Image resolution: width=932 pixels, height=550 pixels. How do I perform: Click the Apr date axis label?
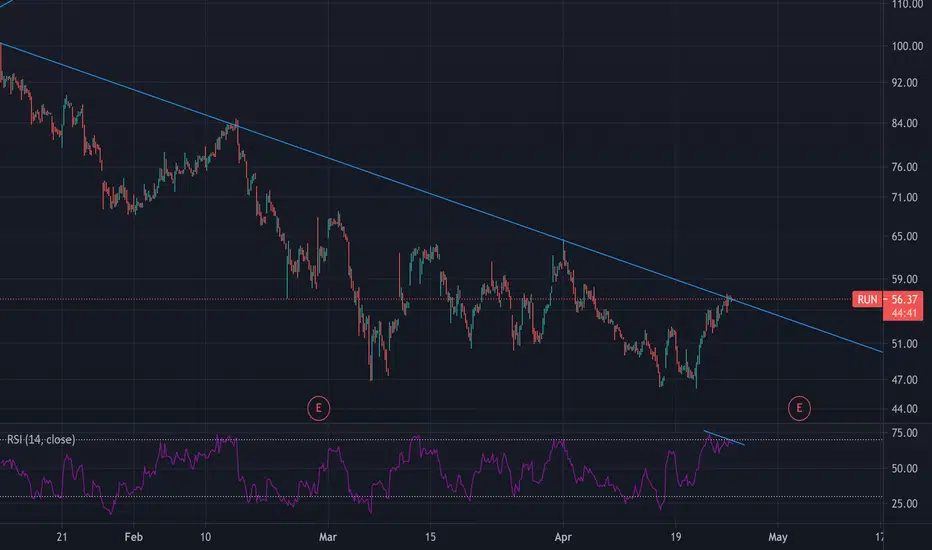tap(563, 537)
